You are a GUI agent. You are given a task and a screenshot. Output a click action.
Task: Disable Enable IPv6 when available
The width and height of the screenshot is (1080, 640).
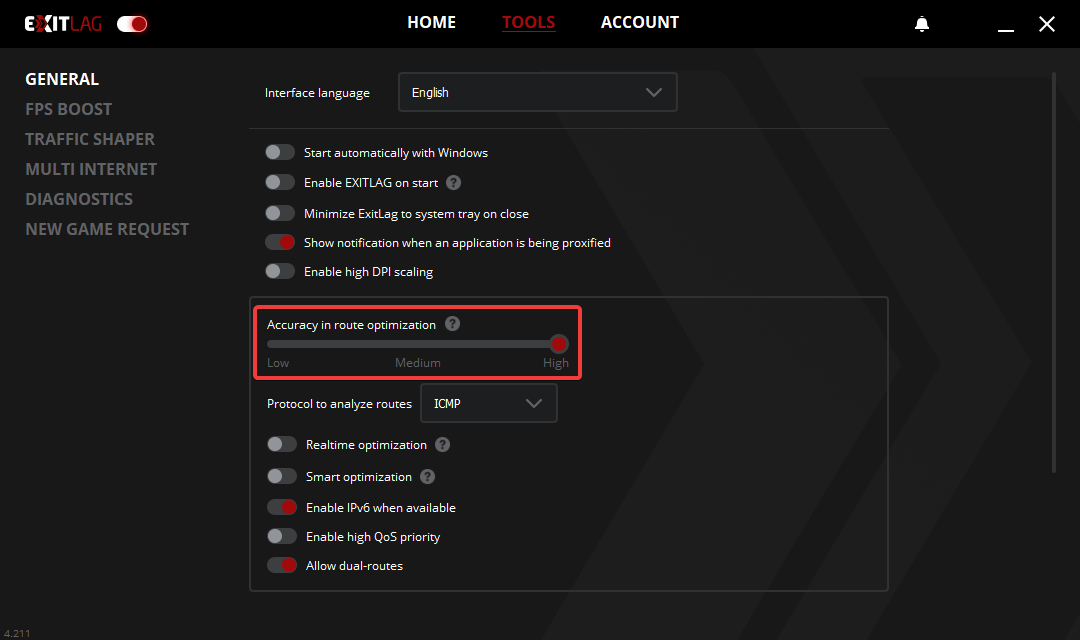point(282,507)
